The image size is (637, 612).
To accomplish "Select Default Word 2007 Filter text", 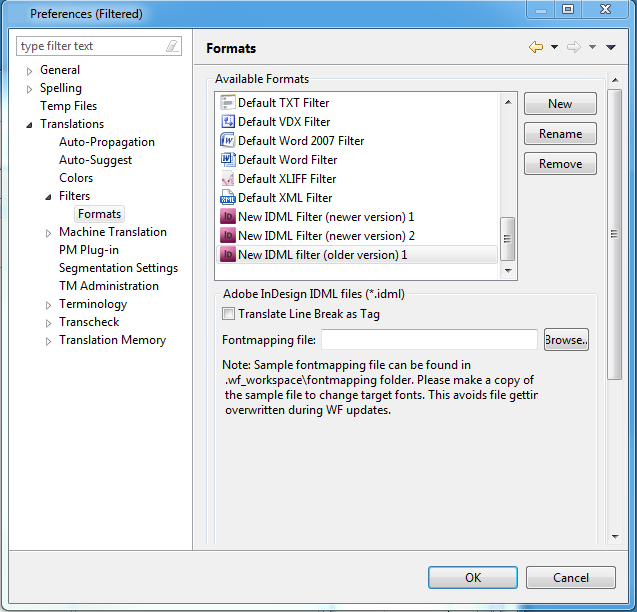I will click(x=301, y=141).
